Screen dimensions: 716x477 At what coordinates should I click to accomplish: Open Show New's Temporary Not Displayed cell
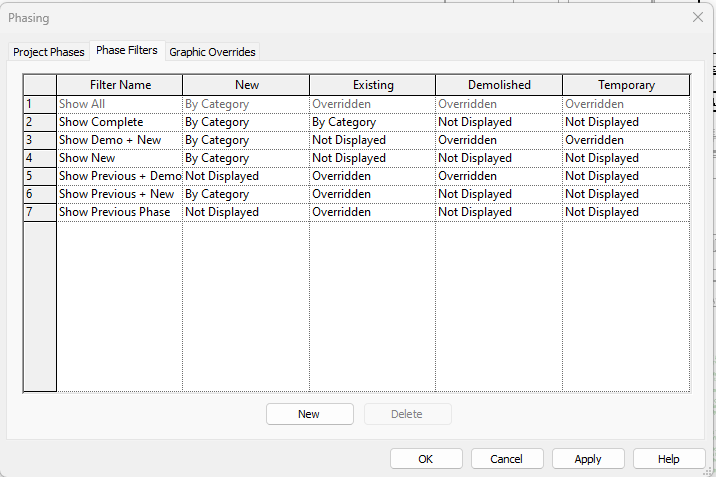pyautogui.click(x=626, y=158)
